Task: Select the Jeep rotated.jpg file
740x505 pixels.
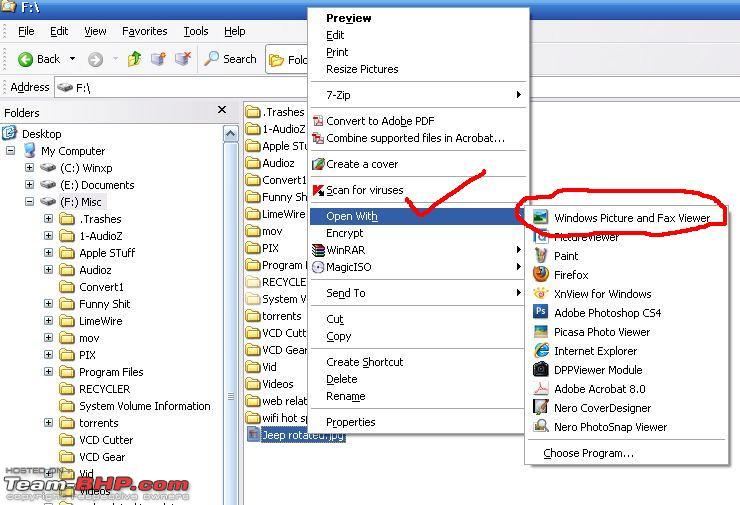Action: [x=296, y=435]
